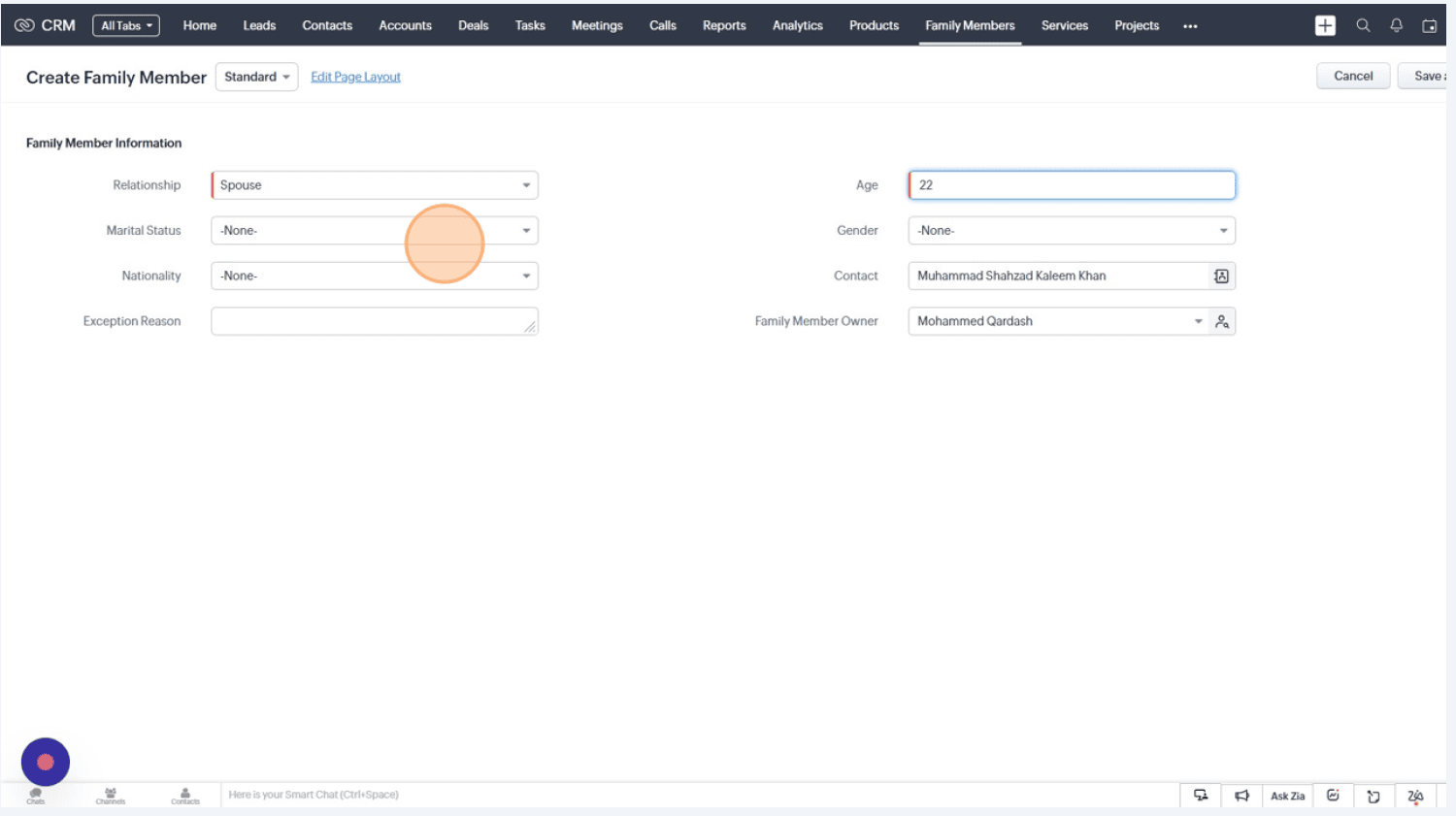Viewport: 1456px width, 816px height.
Task: Open Contacts in the bottom bar
Action: point(185,796)
